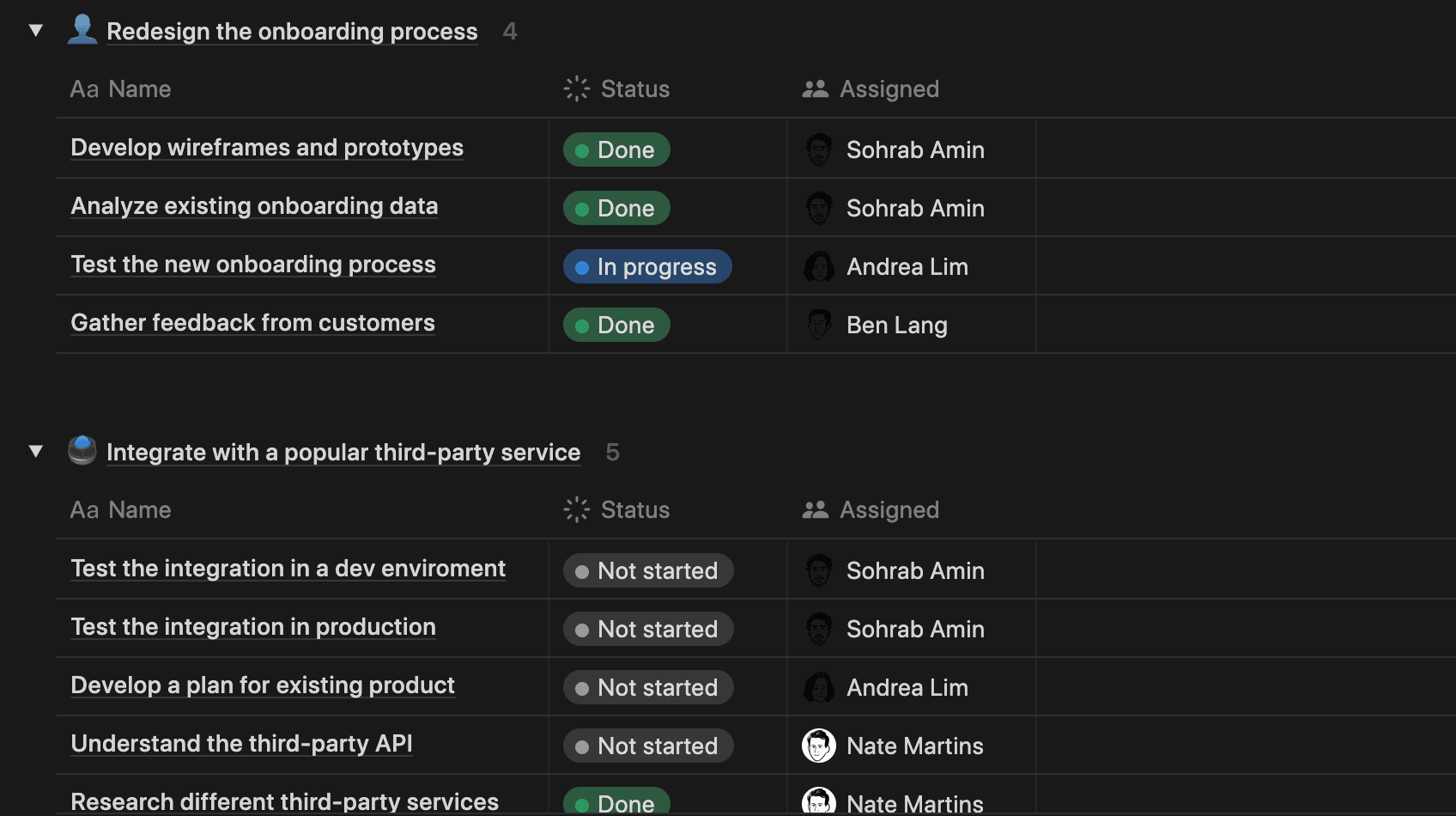
Task: Click the Status column icon in first table
Action: click(576, 88)
